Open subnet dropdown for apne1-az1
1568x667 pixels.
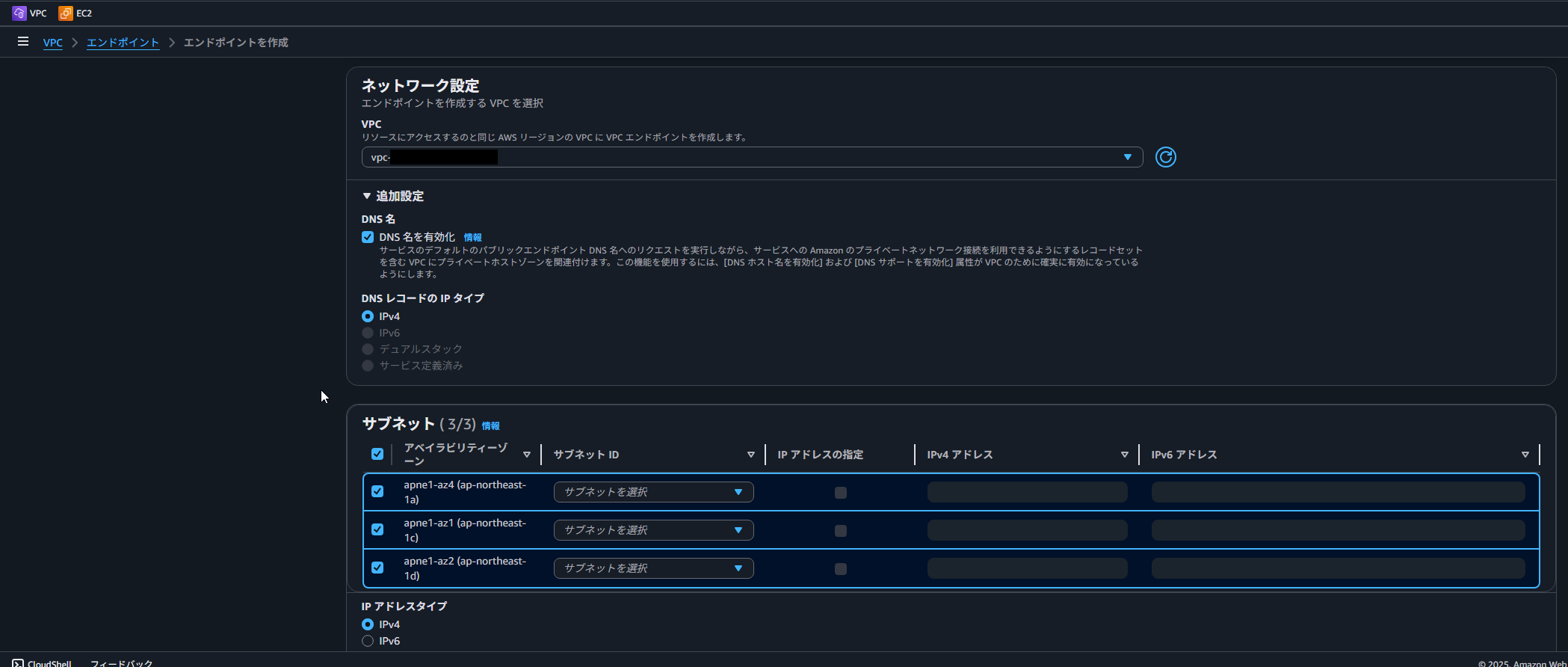click(653, 530)
